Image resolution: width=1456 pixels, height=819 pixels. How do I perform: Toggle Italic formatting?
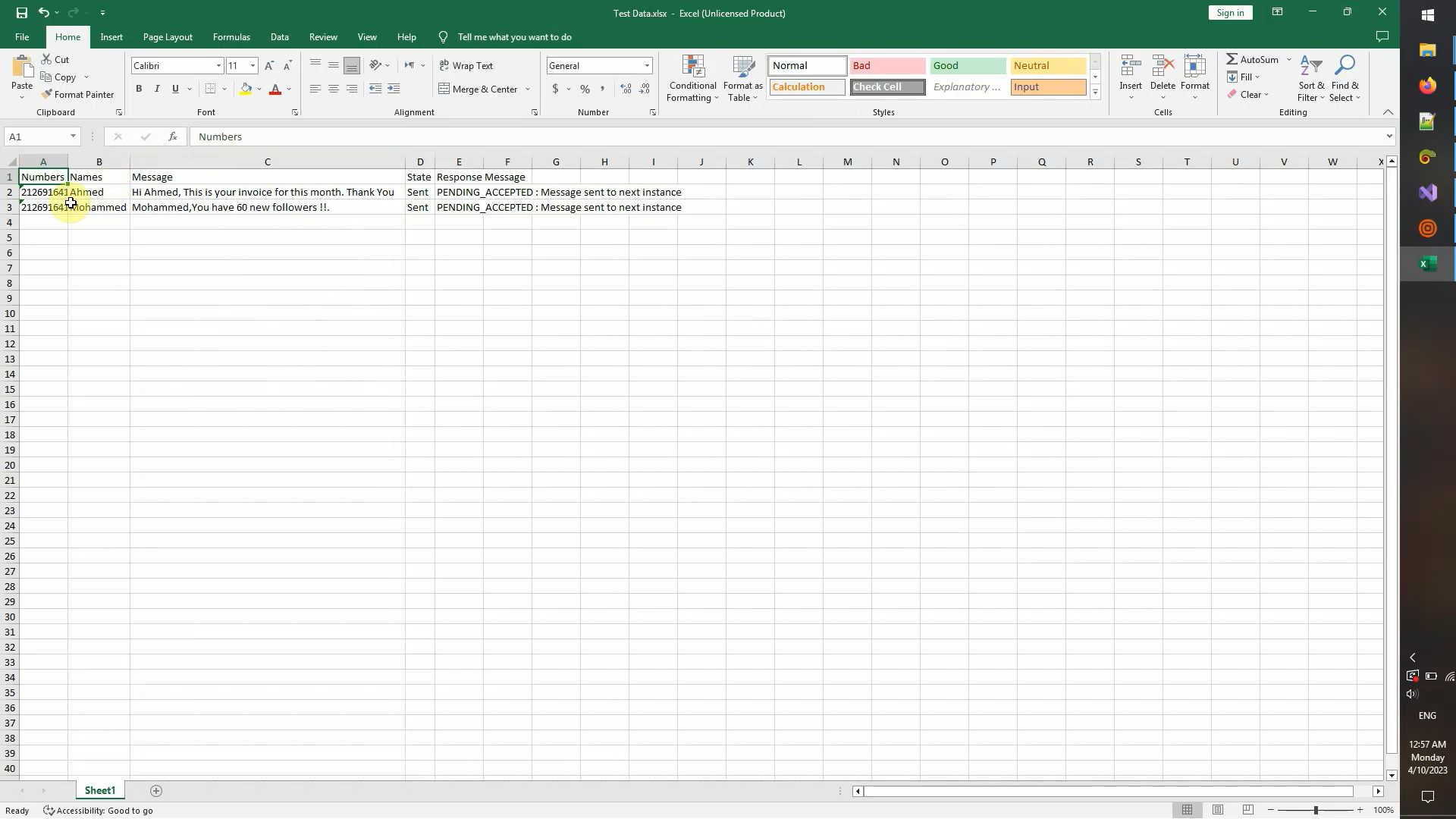pos(157,89)
